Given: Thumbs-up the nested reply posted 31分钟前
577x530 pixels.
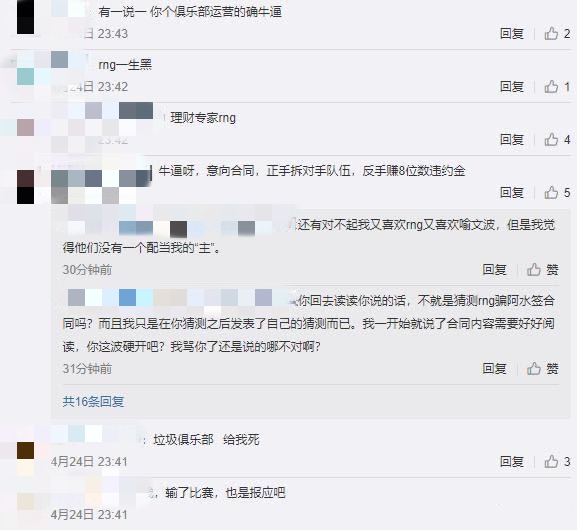Looking at the screenshot, I should [542, 368].
